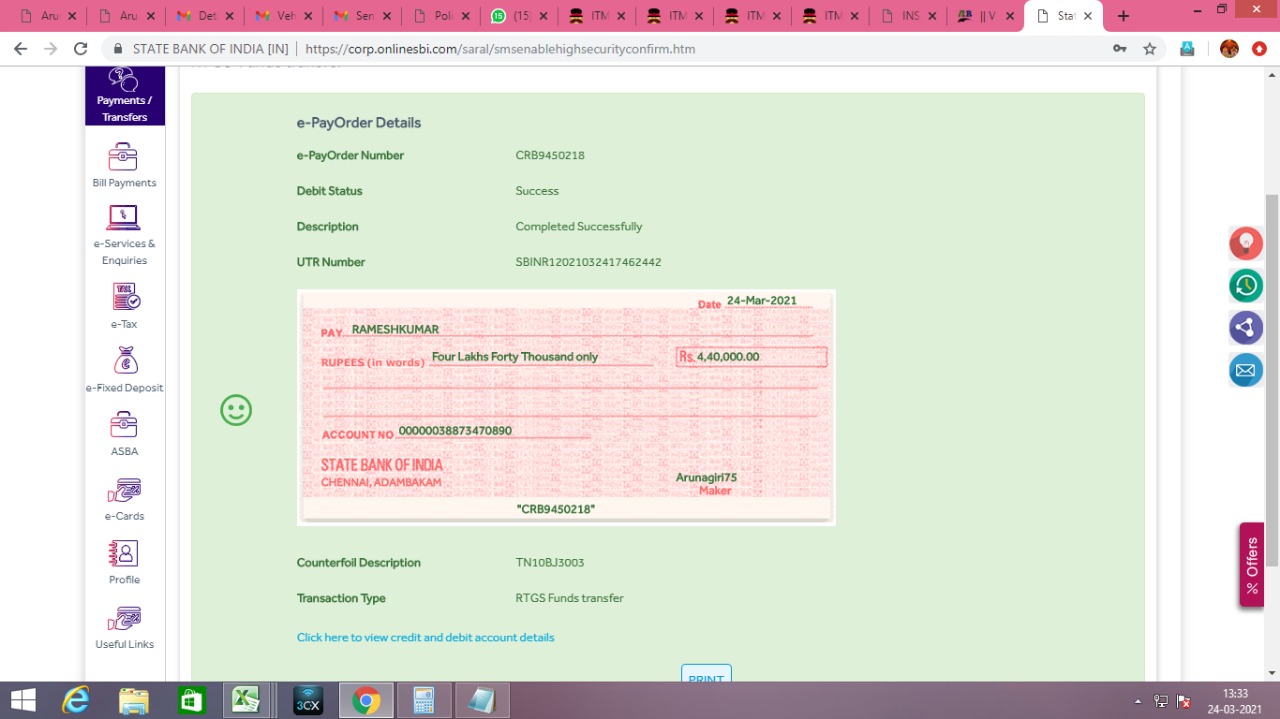Click the red lightbulb floating icon

coord(1246,243)
